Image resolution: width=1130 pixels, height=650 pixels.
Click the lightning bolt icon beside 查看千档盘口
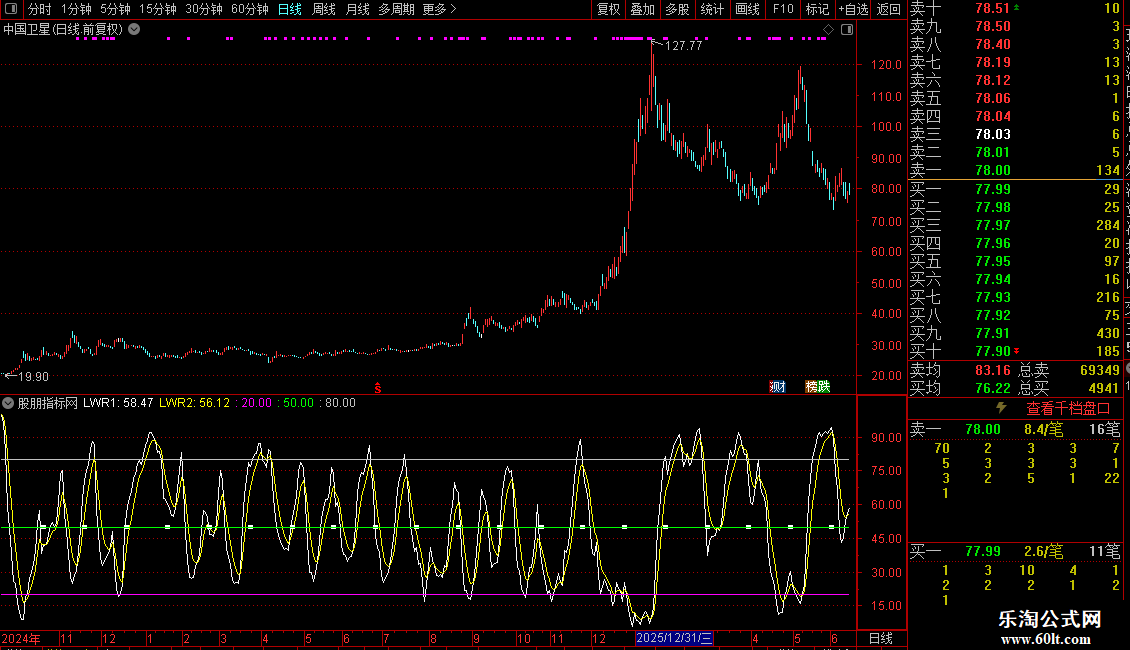click(1001, 408)
